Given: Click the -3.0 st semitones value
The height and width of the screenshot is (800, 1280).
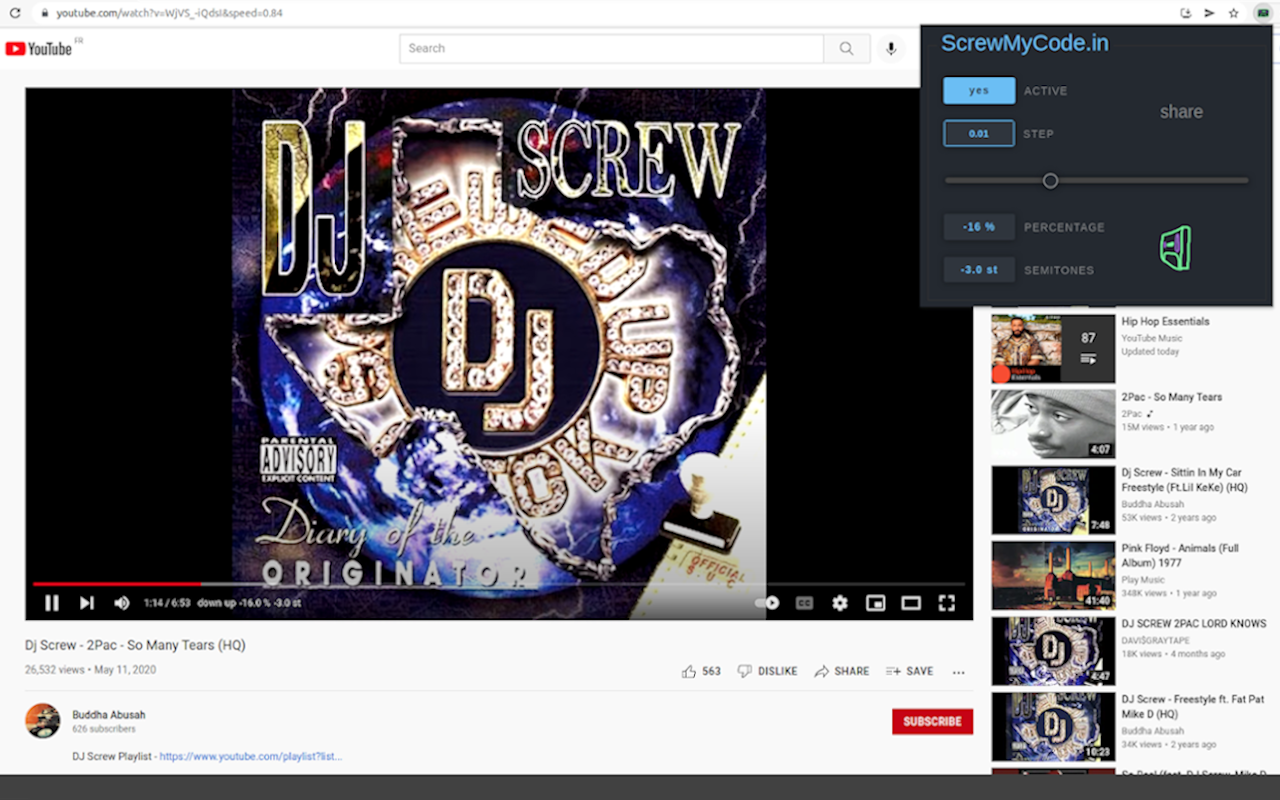Looking at the screenshot, I should click(979, 270).
